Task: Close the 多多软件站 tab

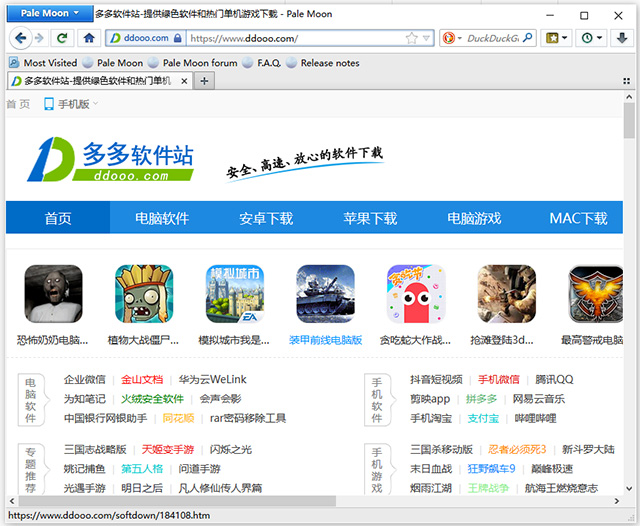Action: point(182,81)
